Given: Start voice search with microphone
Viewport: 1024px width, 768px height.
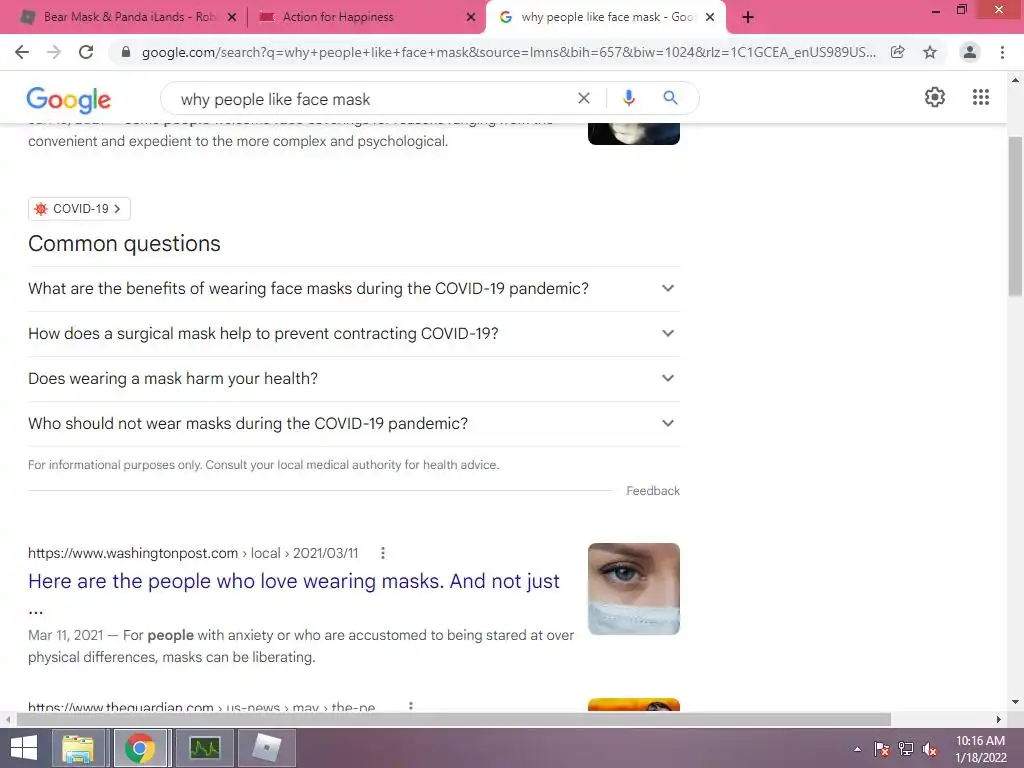Looking at the screenshot, I should coord(628,98).
